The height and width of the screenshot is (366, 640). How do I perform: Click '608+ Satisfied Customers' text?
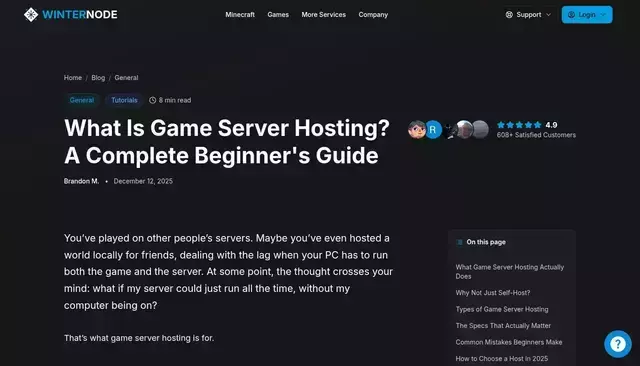click(x=536, y=135)
